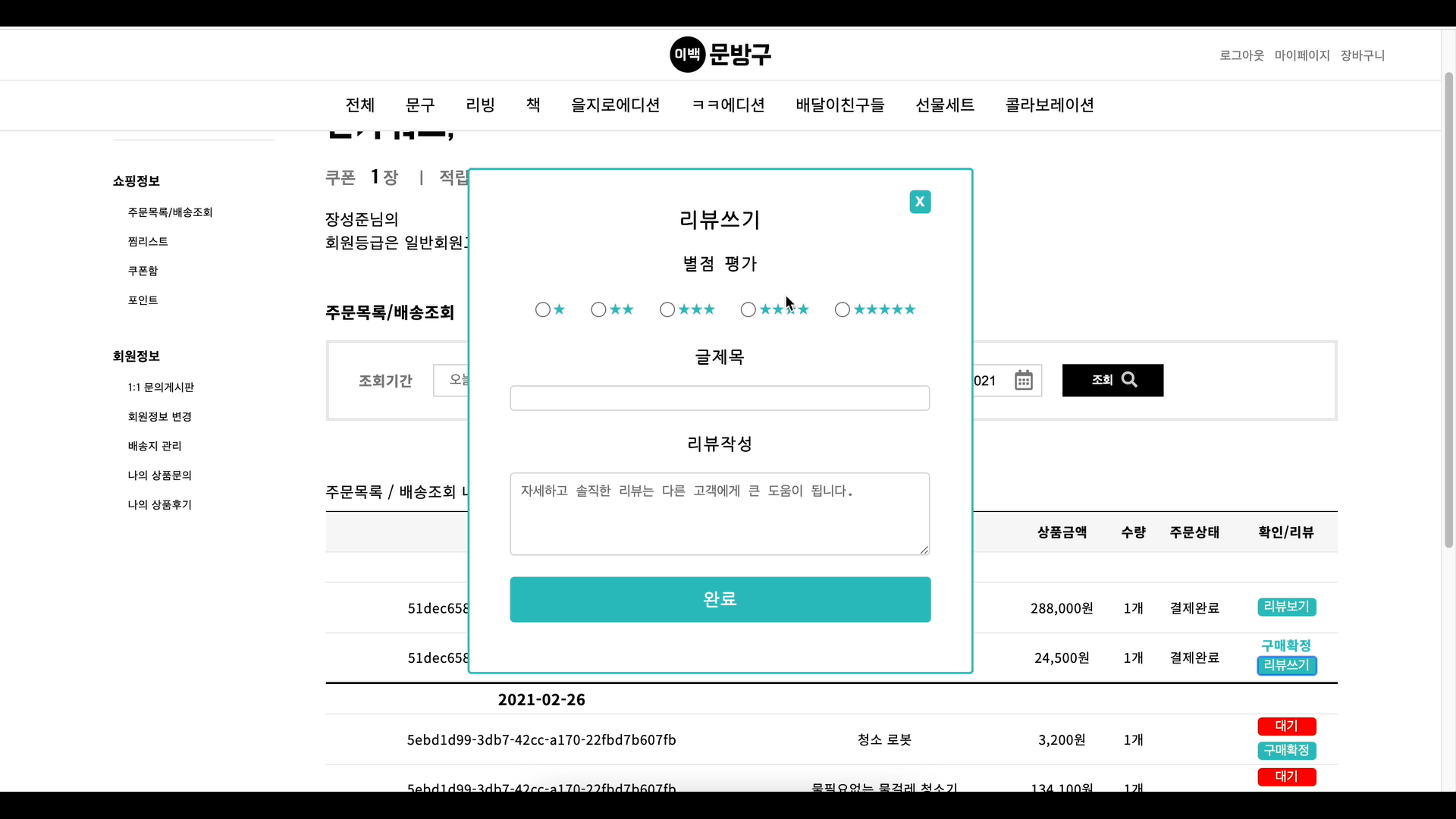Click the magnifier 조회 search button
Viewport: 1456px width, 819px height.
click(x=1112, y=380)
